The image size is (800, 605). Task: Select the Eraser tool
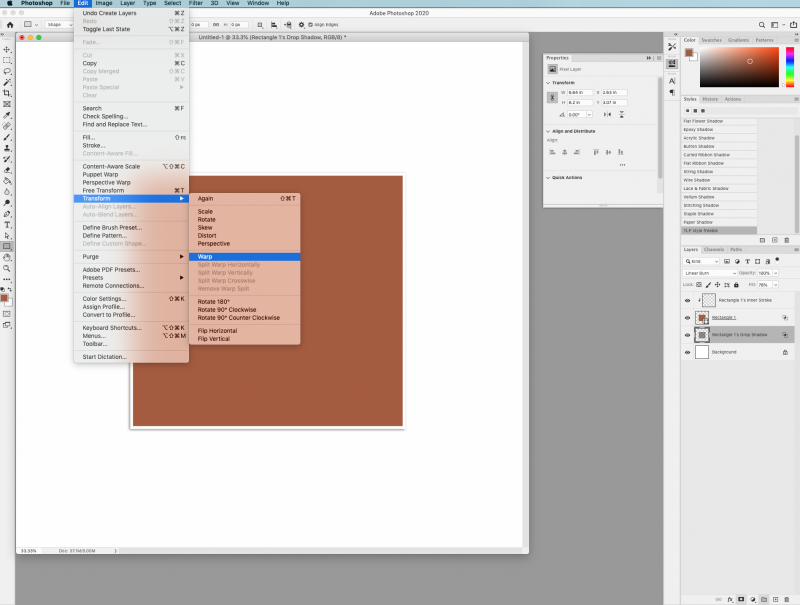[x=7, y=170]
